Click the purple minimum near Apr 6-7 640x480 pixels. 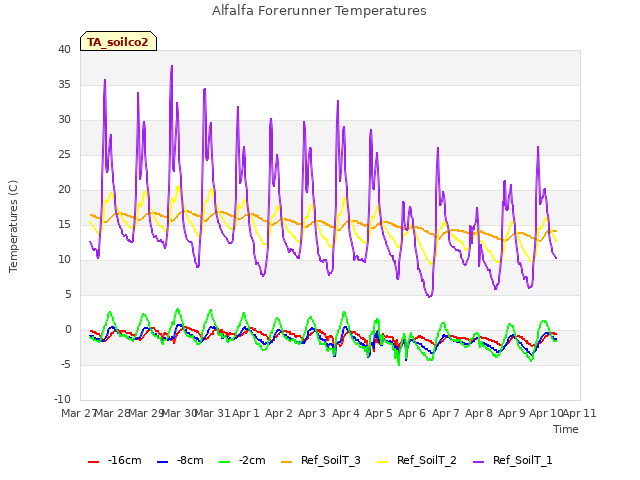click(429, 296)
